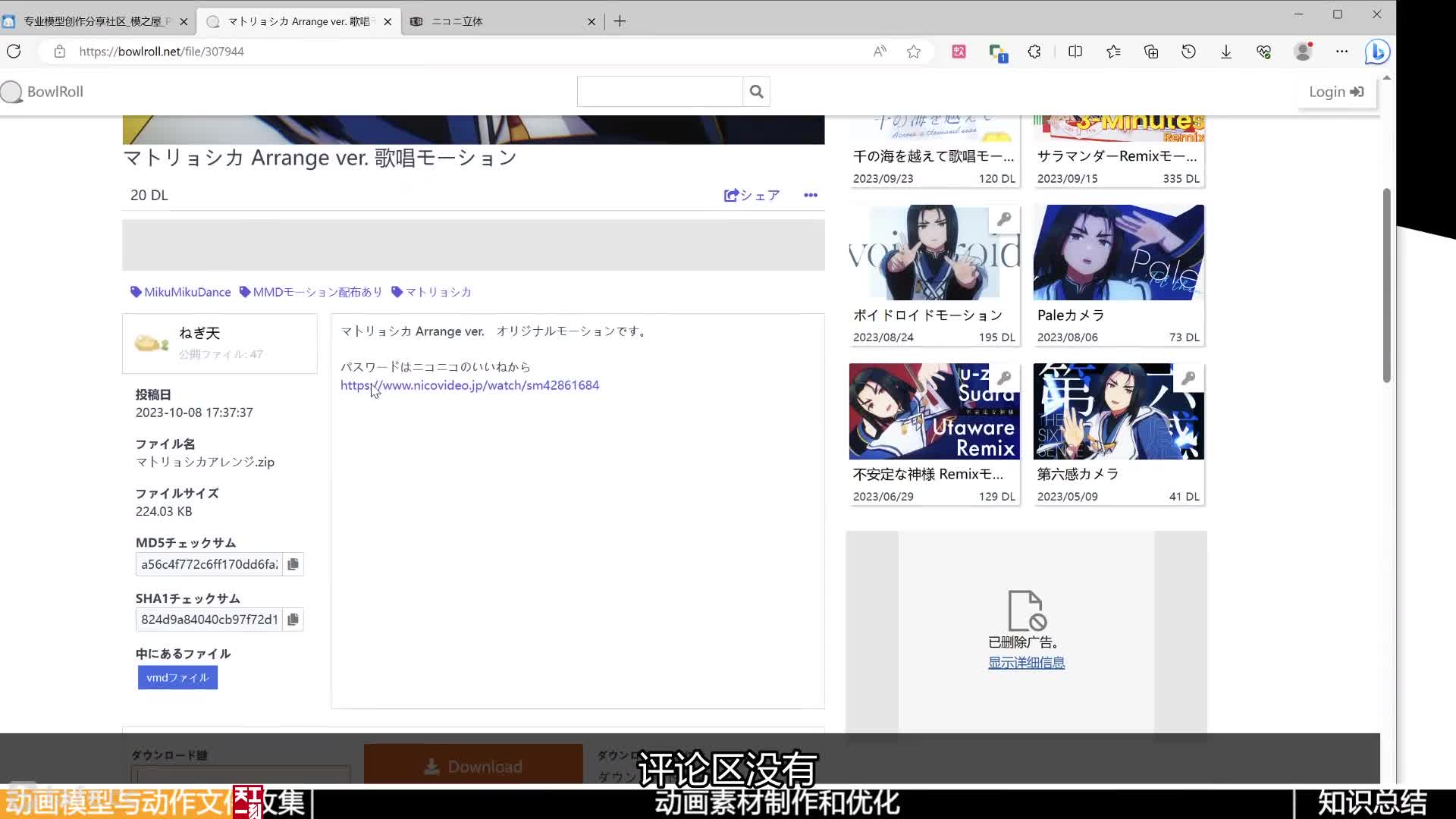Image resolution: width=1456 pixels, height=819 pixels.
Task: Click 显示详细信息 ad details link
Action: tap(1026, 663)
